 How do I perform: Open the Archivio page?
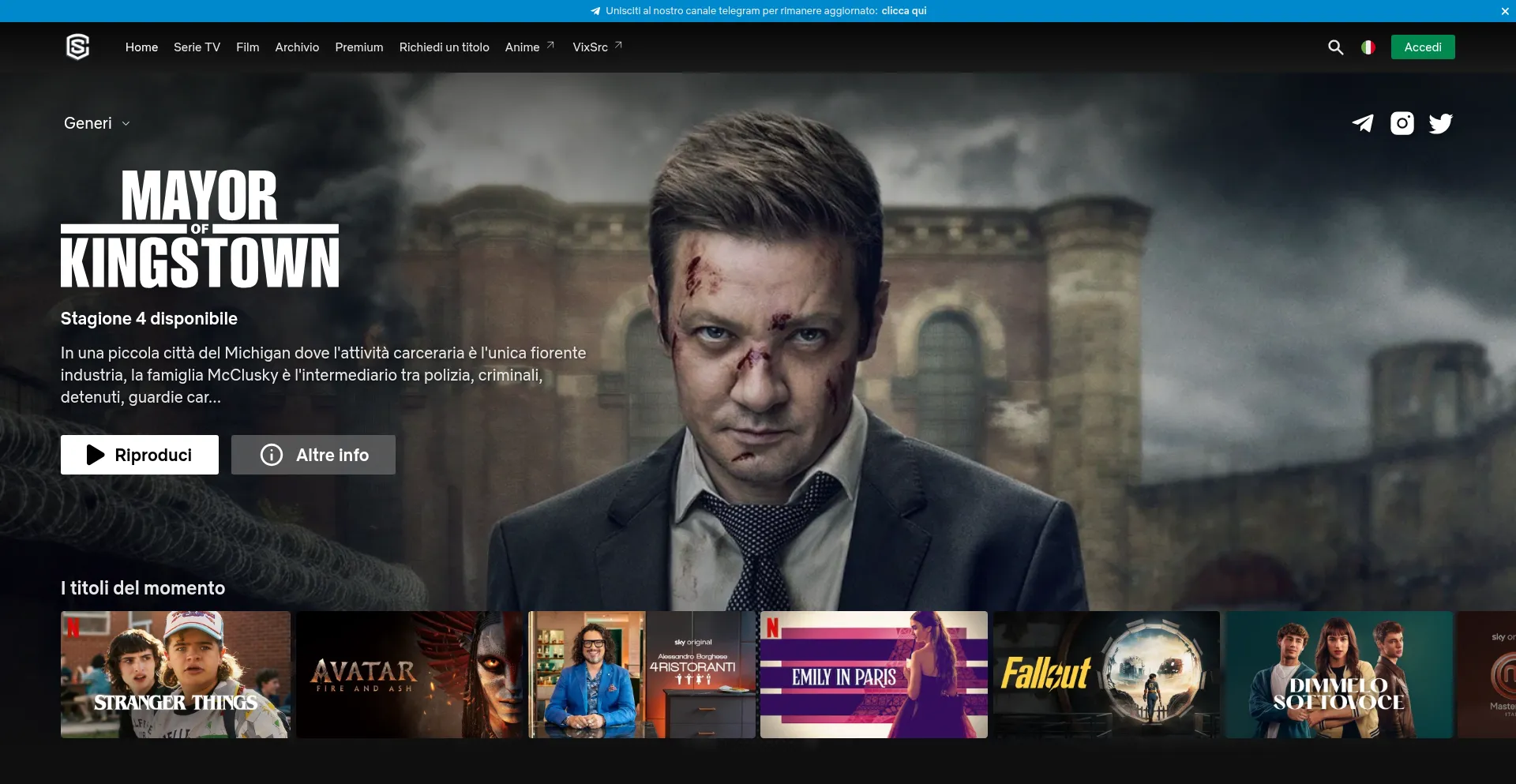[x=296, y=47]
